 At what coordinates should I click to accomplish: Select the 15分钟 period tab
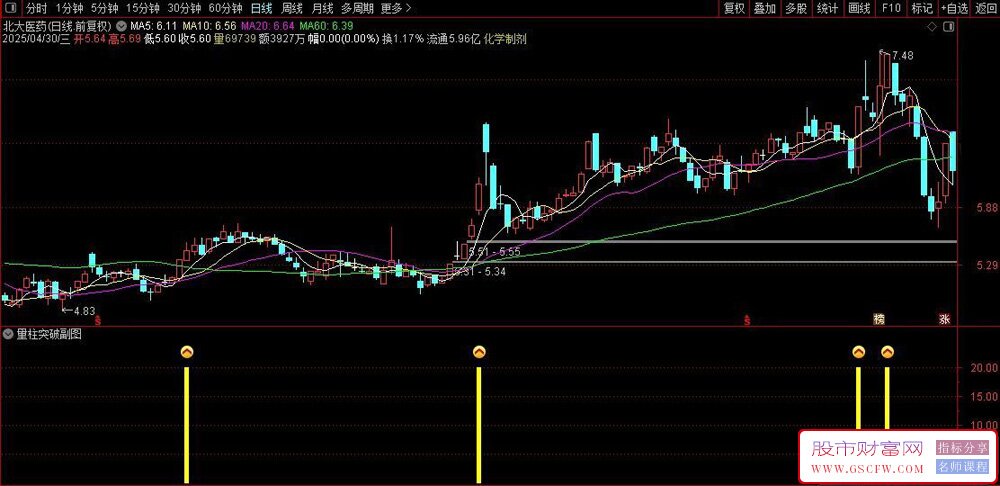coord(143,9)
